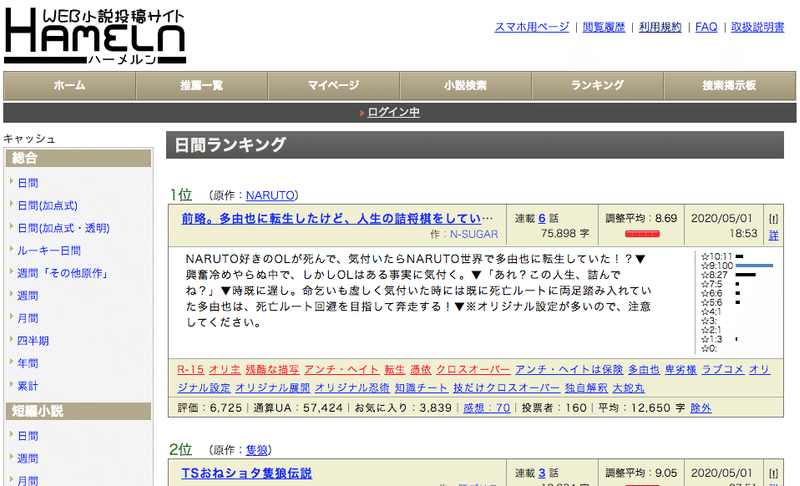Open the 捜索掲示板 navigation tab

[730, 86]
